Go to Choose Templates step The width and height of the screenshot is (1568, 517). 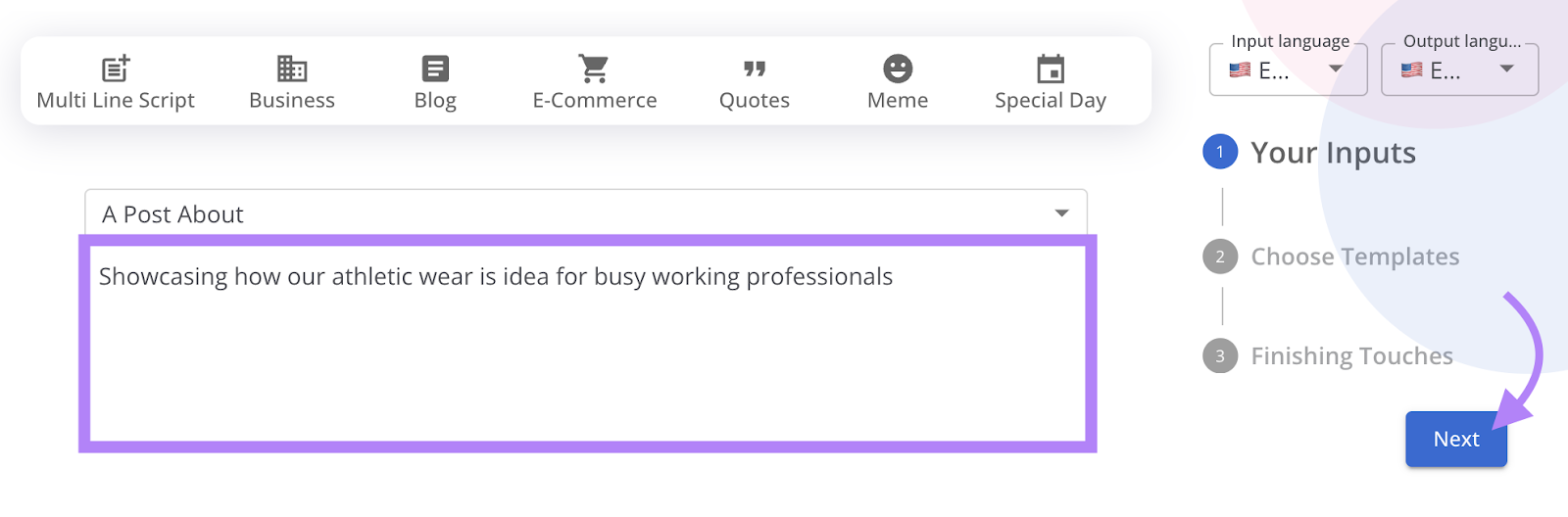1354,257
